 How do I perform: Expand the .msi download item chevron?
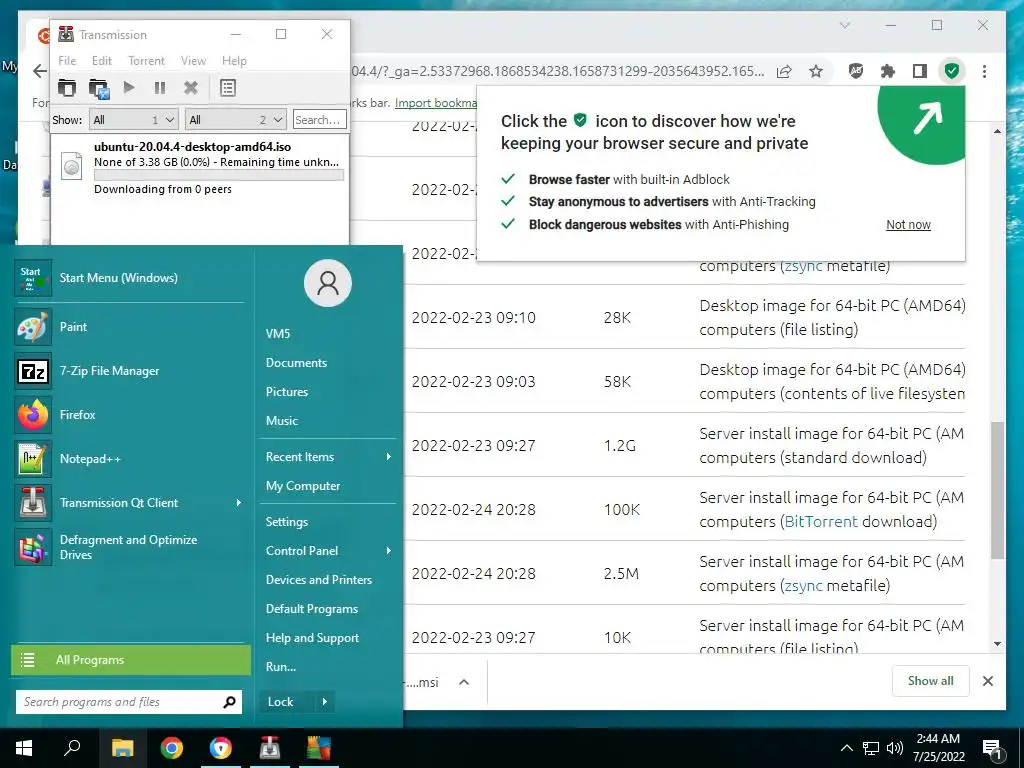coord(464,682)
